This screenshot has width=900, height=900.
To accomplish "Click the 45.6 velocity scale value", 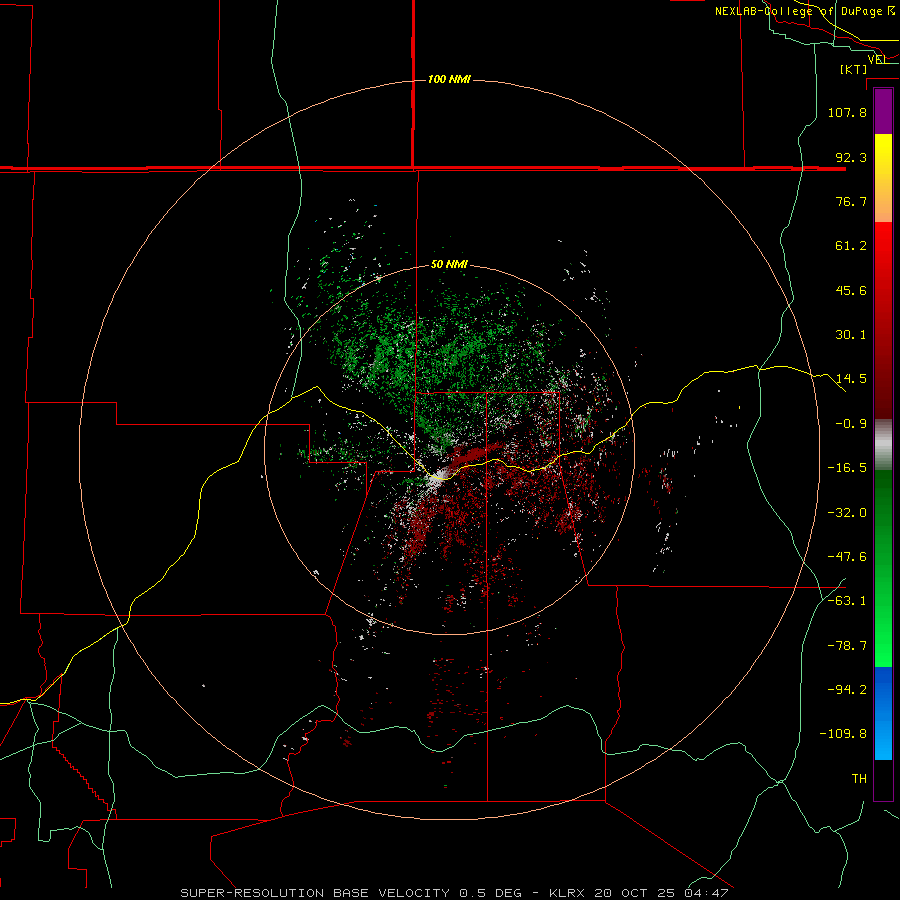I will click(851, 290).
